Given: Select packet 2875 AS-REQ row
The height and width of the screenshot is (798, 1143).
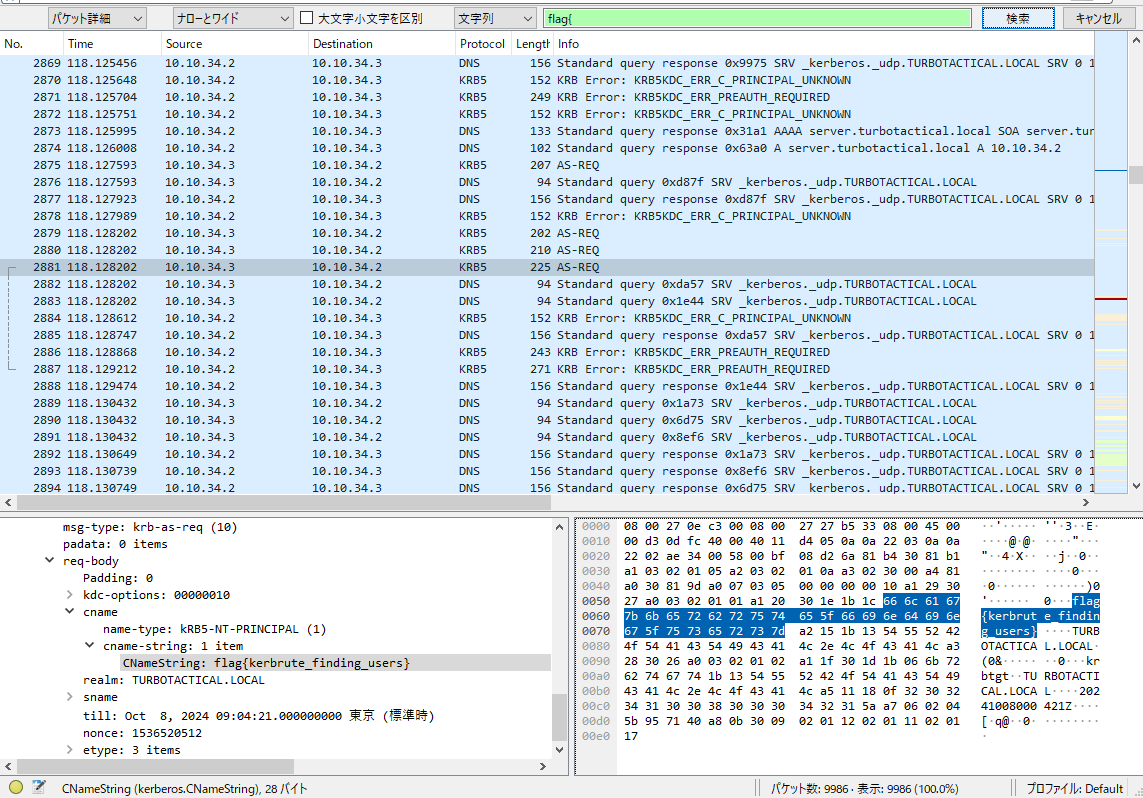Looking at the screenshot, I should pos(547,165).
